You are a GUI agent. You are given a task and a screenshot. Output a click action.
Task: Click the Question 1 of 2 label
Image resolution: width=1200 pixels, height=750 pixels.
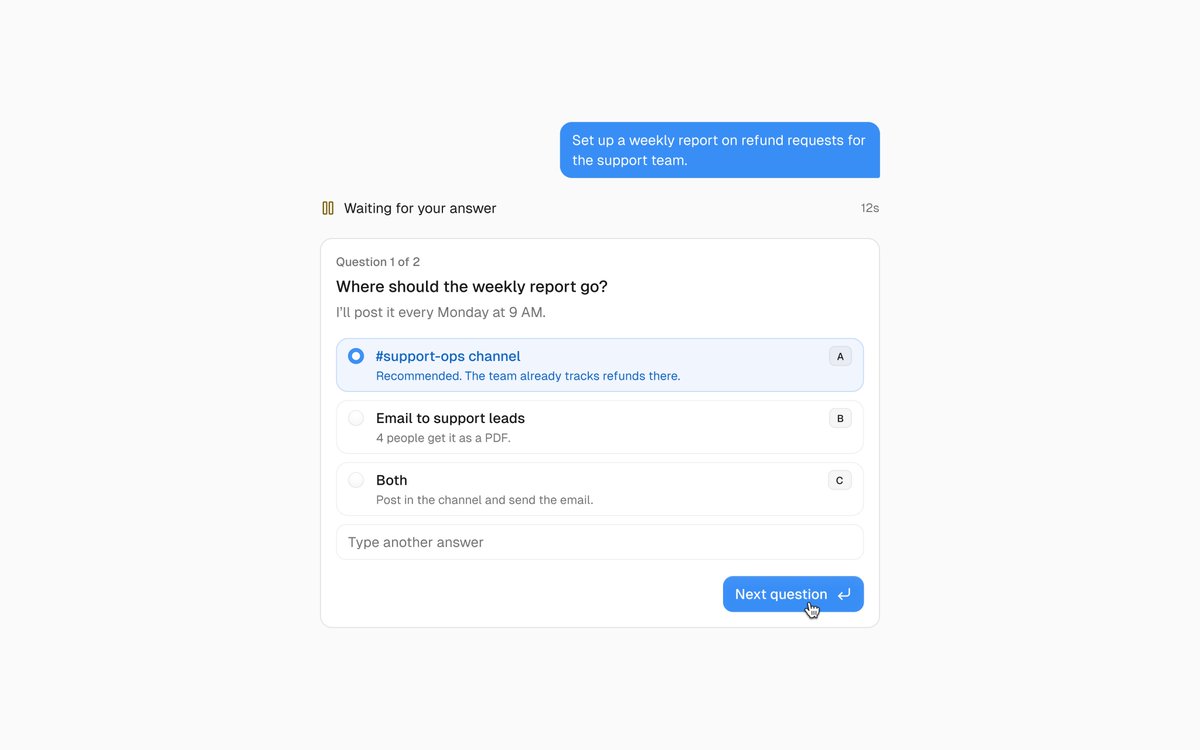[x=378, y=262]
